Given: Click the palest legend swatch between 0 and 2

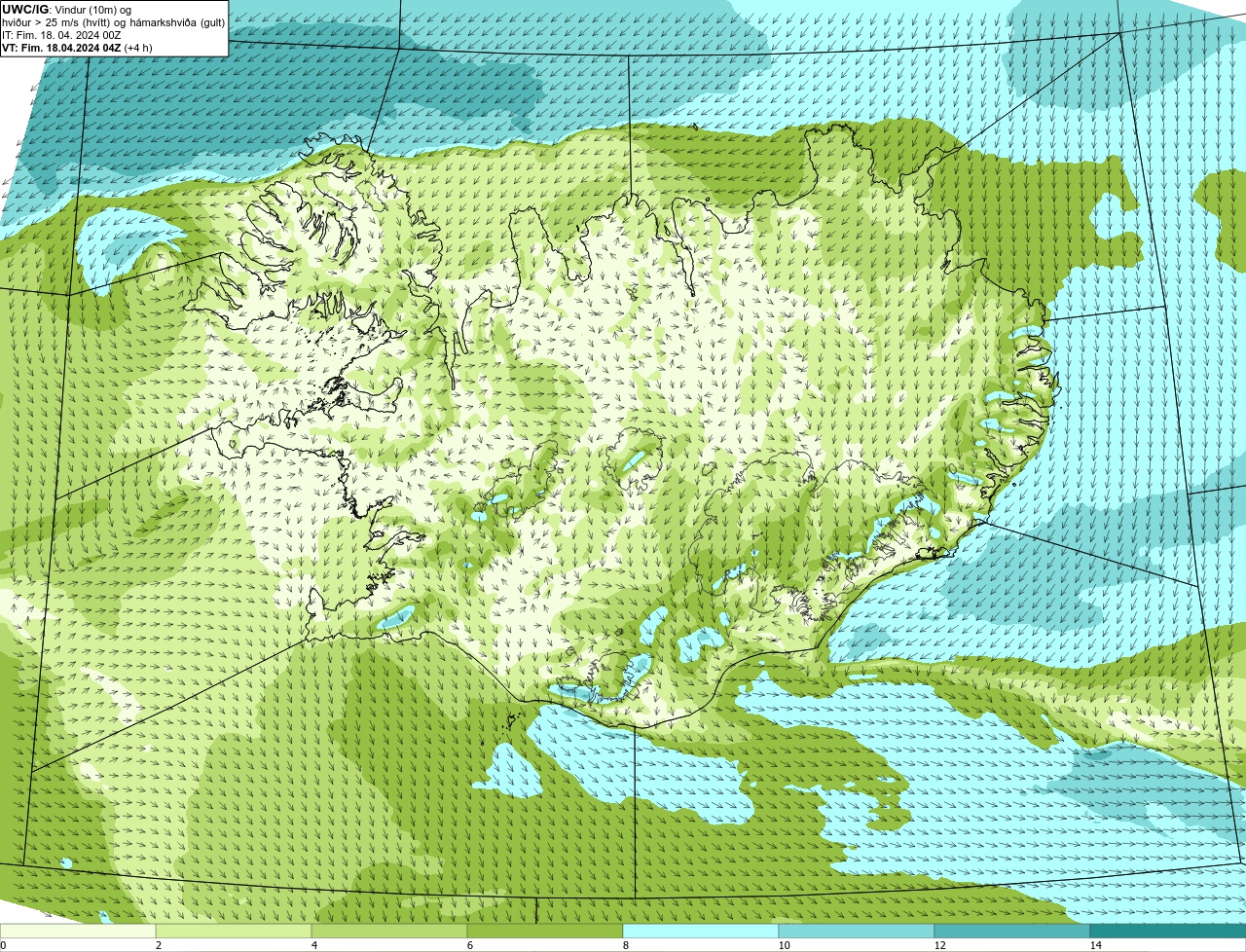Looking at the screenshot, I should click(x=78, y=931).
